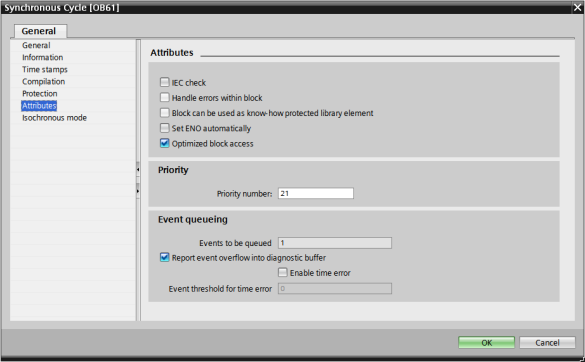Screen dimensions: 585x362
Task: Open General in the navigation list
Action: [36, 45]
